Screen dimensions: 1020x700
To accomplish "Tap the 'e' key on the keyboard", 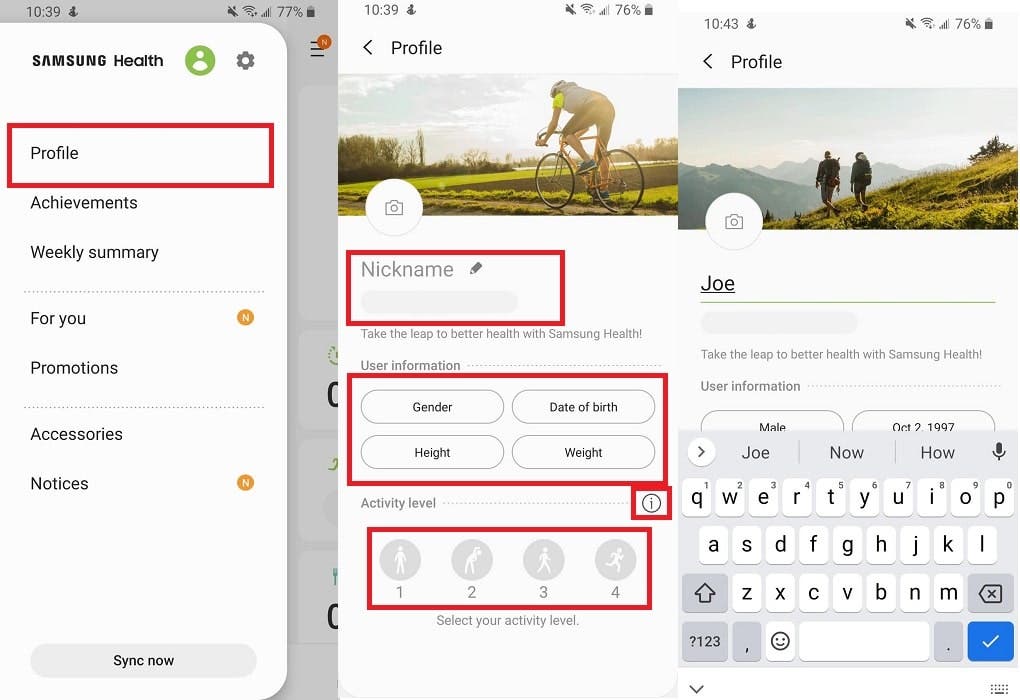I will (x=764, y=498).
